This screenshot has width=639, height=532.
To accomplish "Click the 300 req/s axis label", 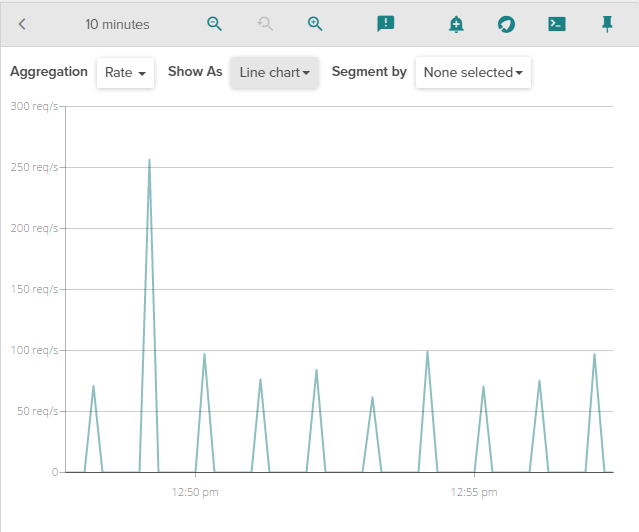I will (x=35, y=106).
